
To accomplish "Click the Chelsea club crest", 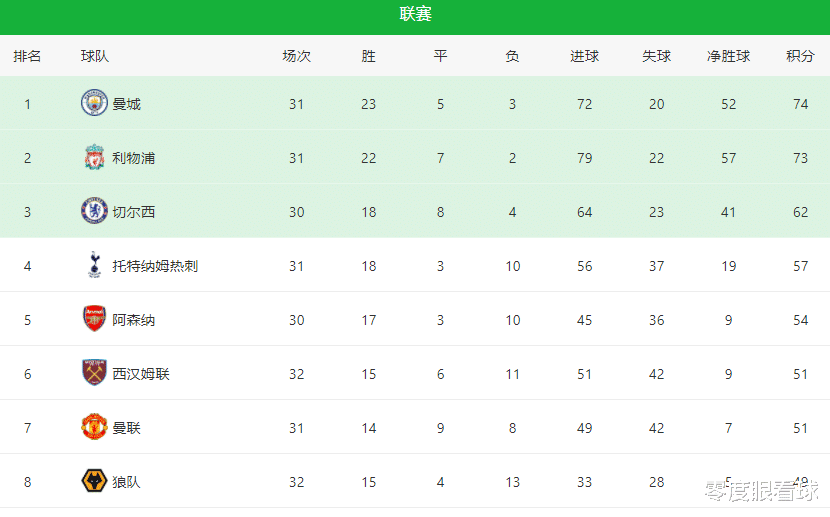I will pos(94,211).
